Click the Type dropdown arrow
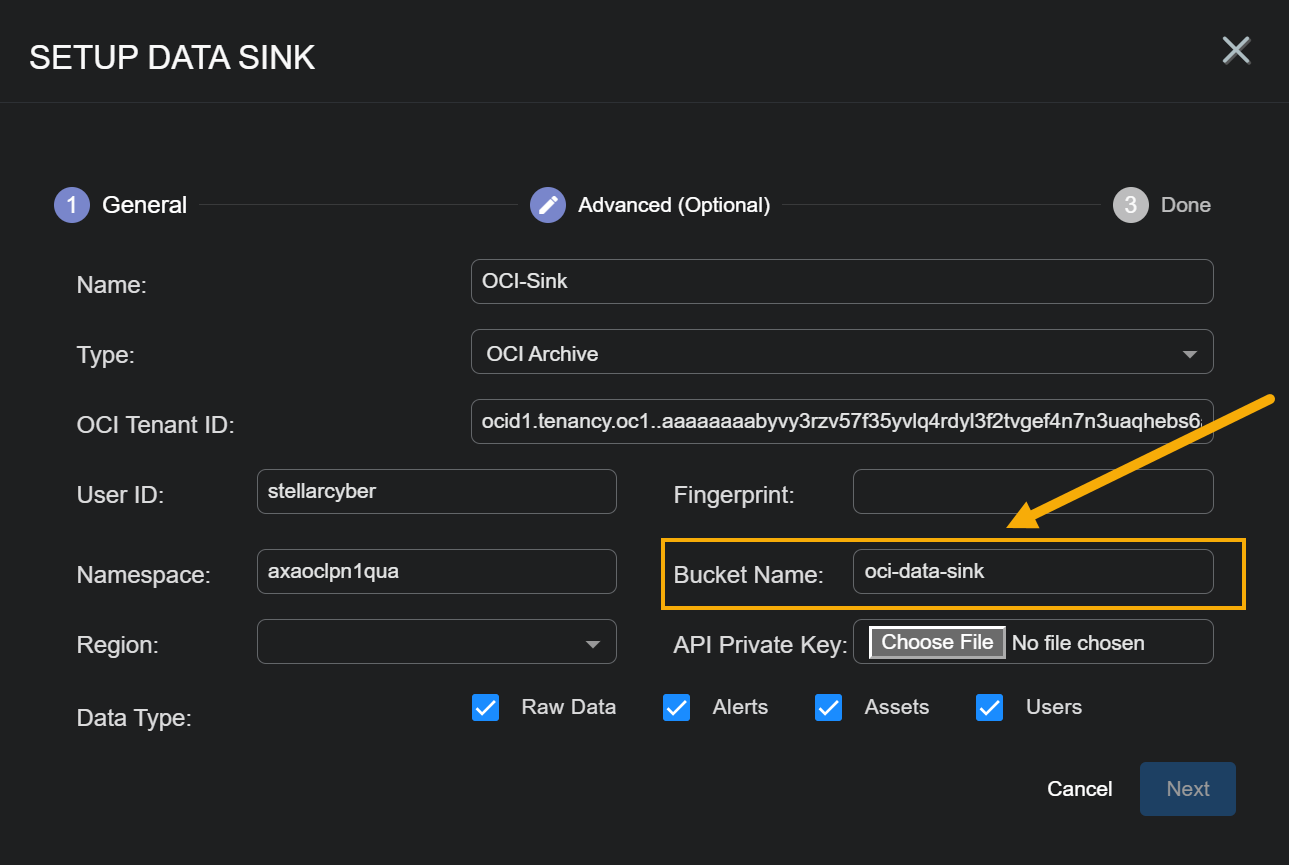The height and width of the screenshot is (865, 1289). point(1189,354)
